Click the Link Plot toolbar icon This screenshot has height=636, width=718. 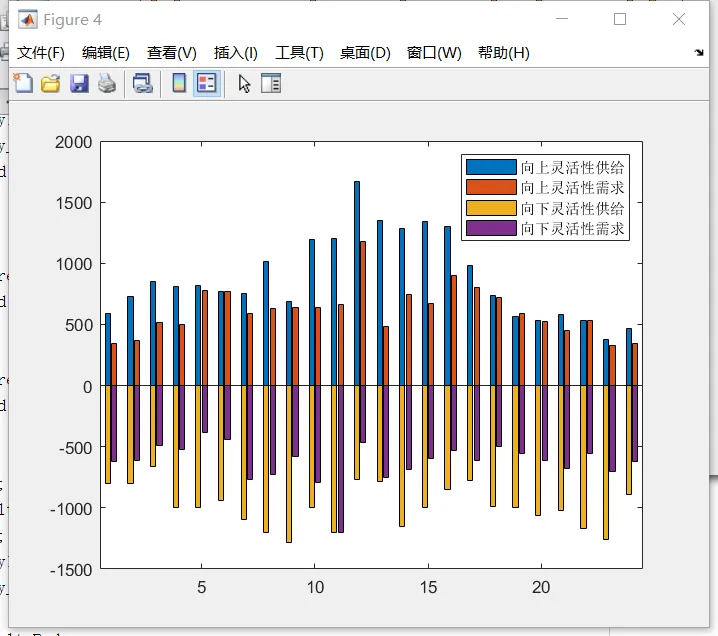pyautogui.click(x=142, y=83)
